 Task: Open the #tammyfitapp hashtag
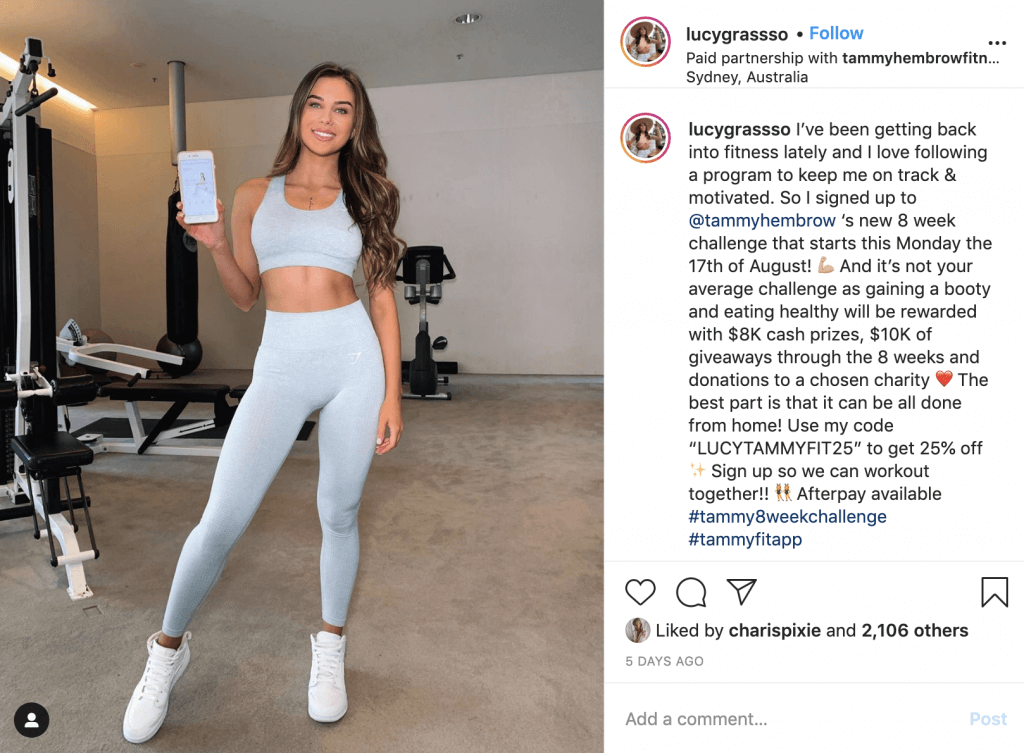point(744,539)
